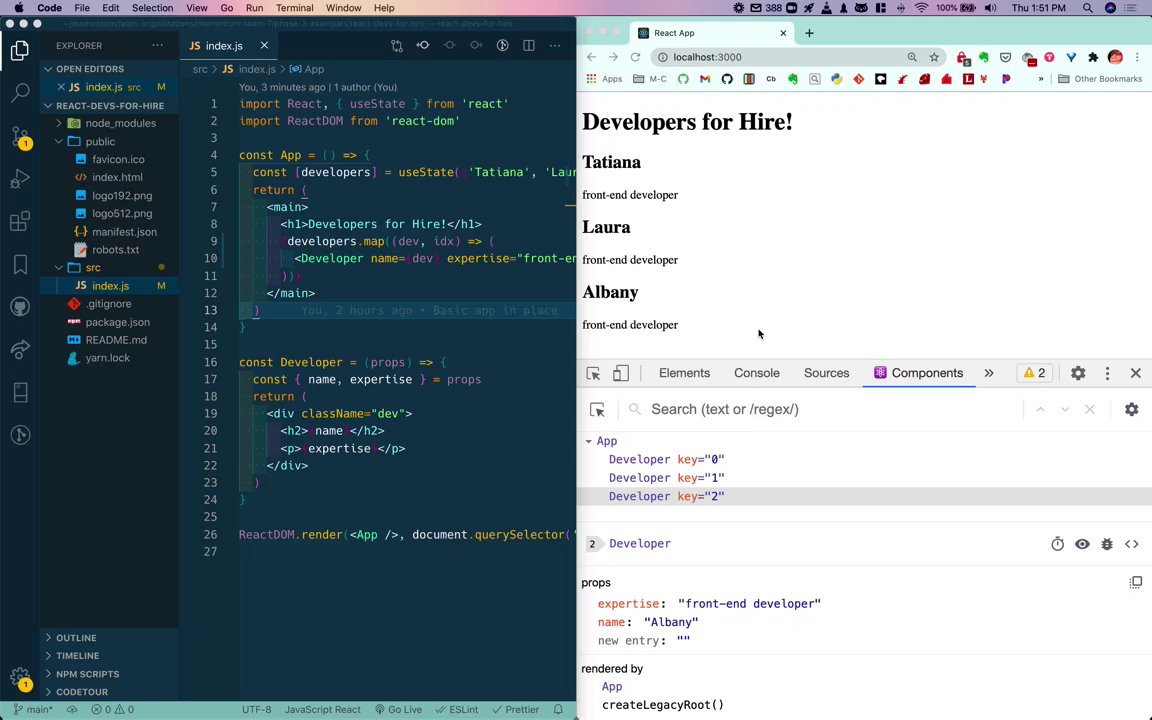Open the Selection menu in the menu bar

pyautogui.click(x=152, y=8)
